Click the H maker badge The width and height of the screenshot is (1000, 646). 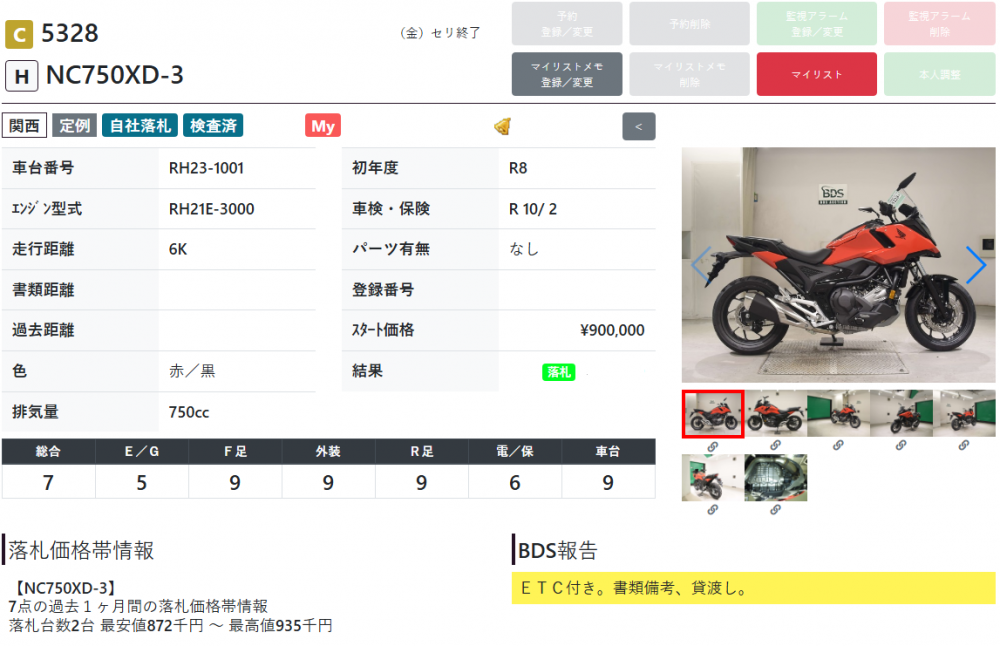coord(21,76)
